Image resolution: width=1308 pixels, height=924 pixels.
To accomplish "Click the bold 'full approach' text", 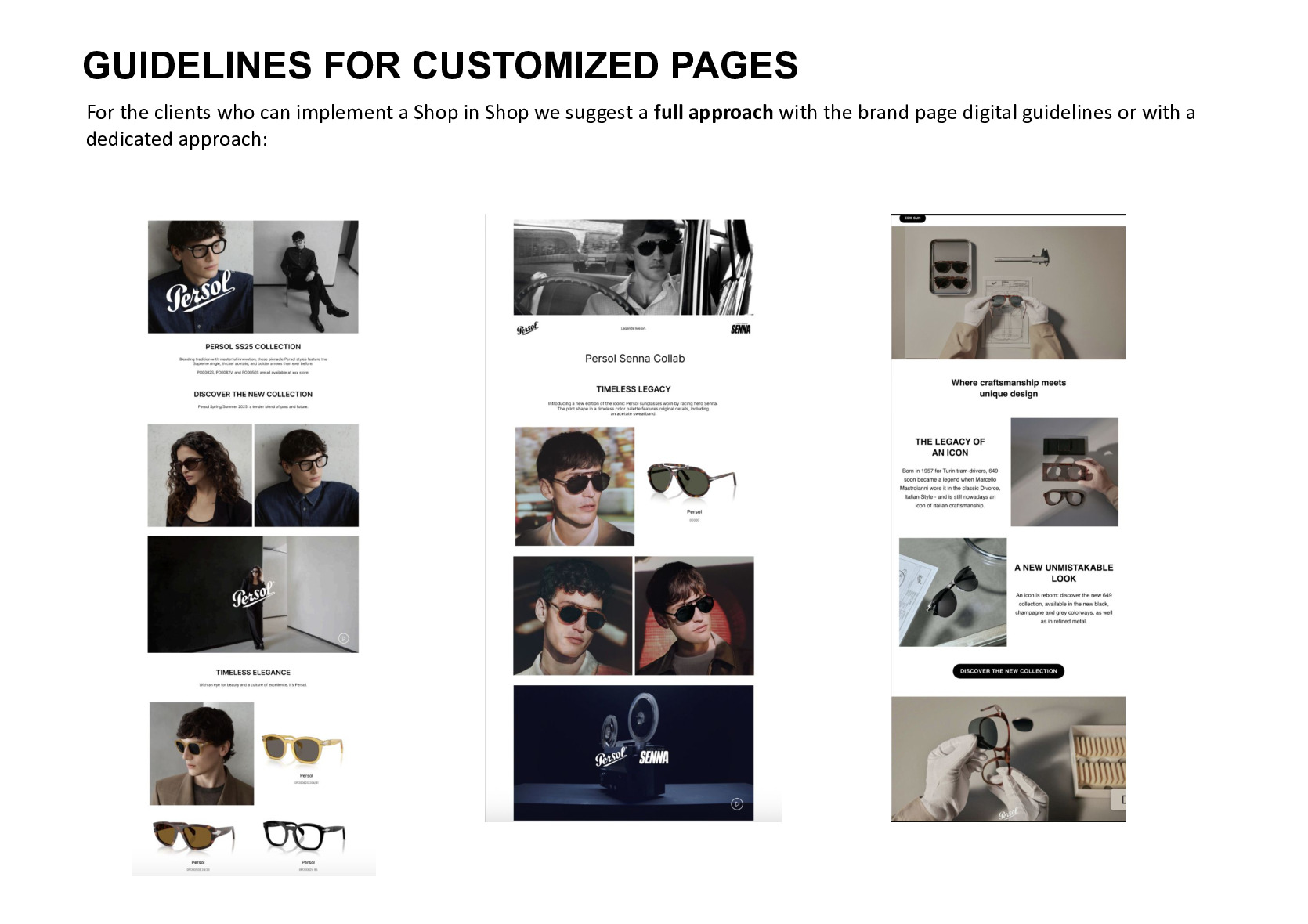I will [x=714, y=113].
